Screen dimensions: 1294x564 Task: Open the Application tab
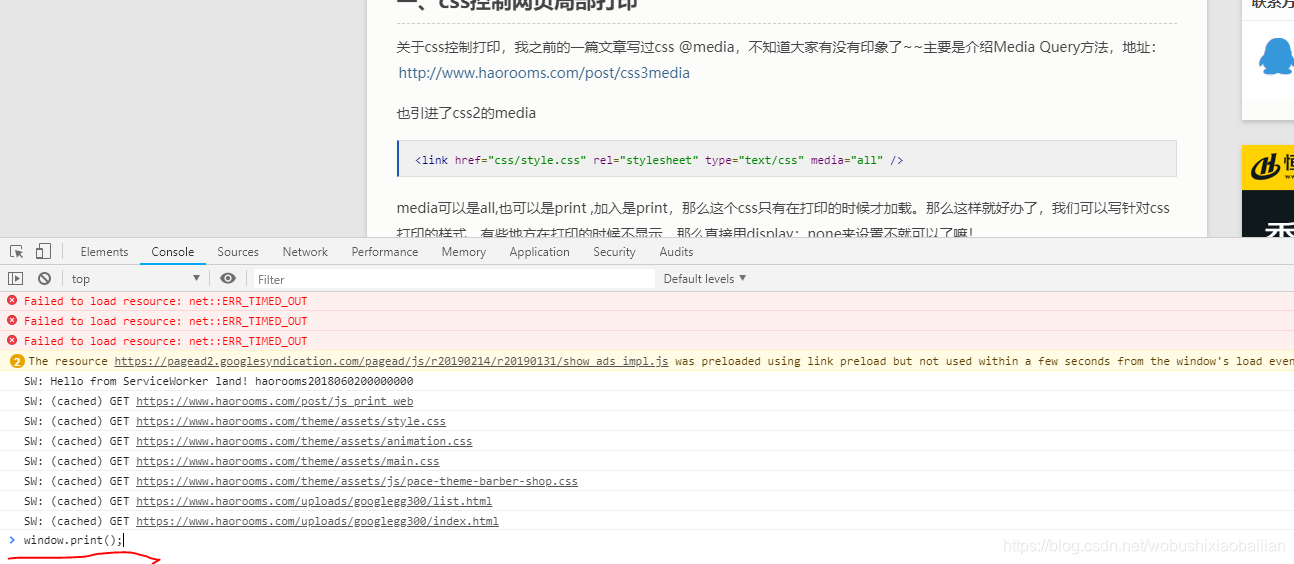pyautogui.click(x=539, y=252)
